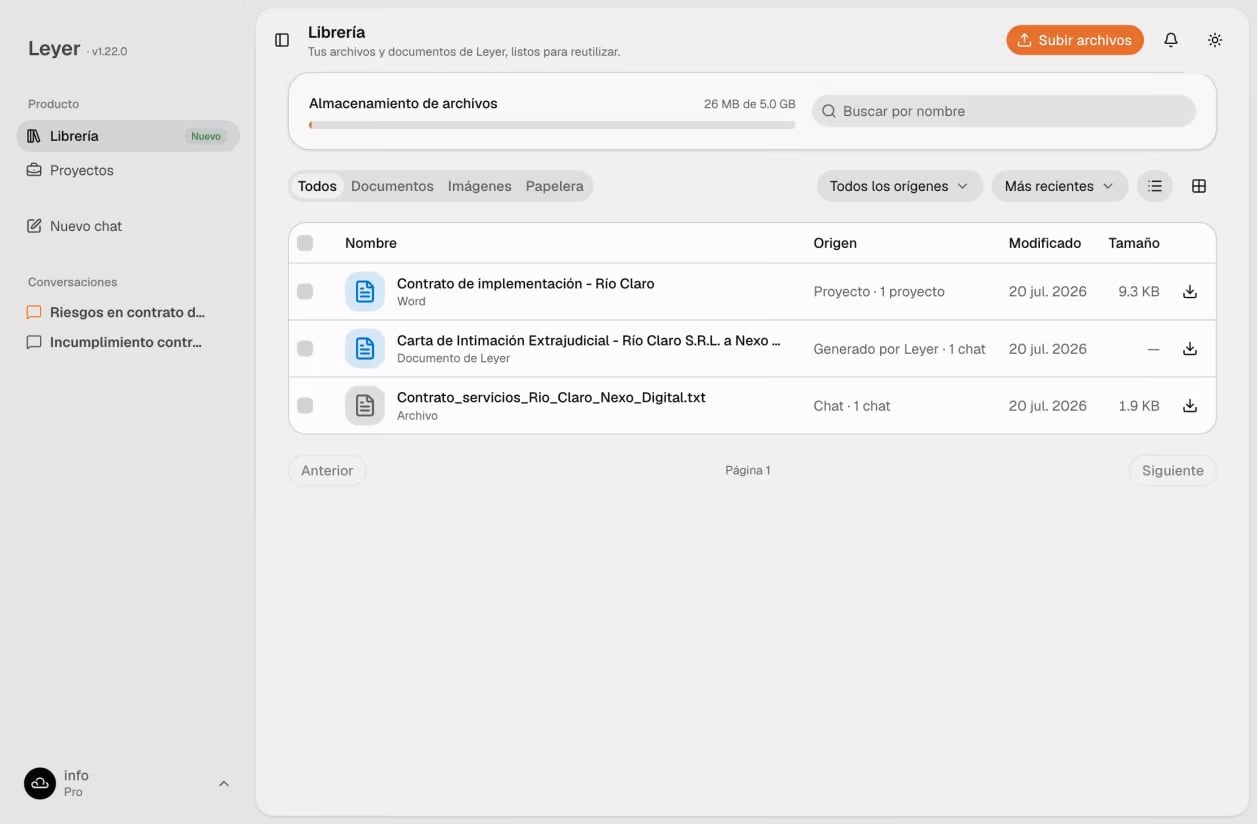Screen dimensions: 1257x824
Task: Open the notifications bell
Action: coord(1171,40)
